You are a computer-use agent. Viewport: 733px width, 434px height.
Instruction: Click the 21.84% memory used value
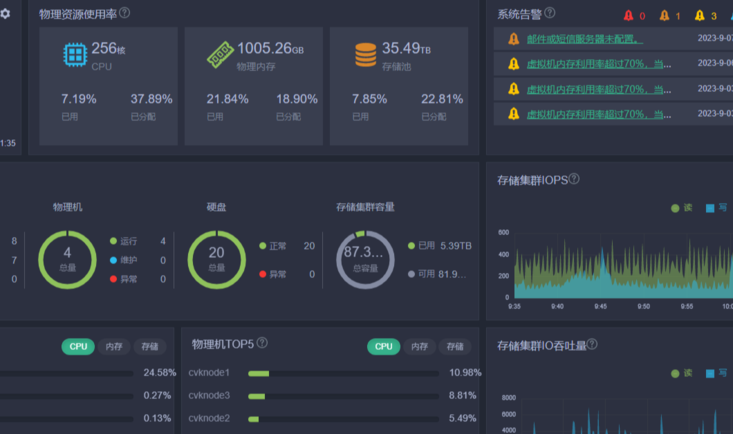coord(228,99)
